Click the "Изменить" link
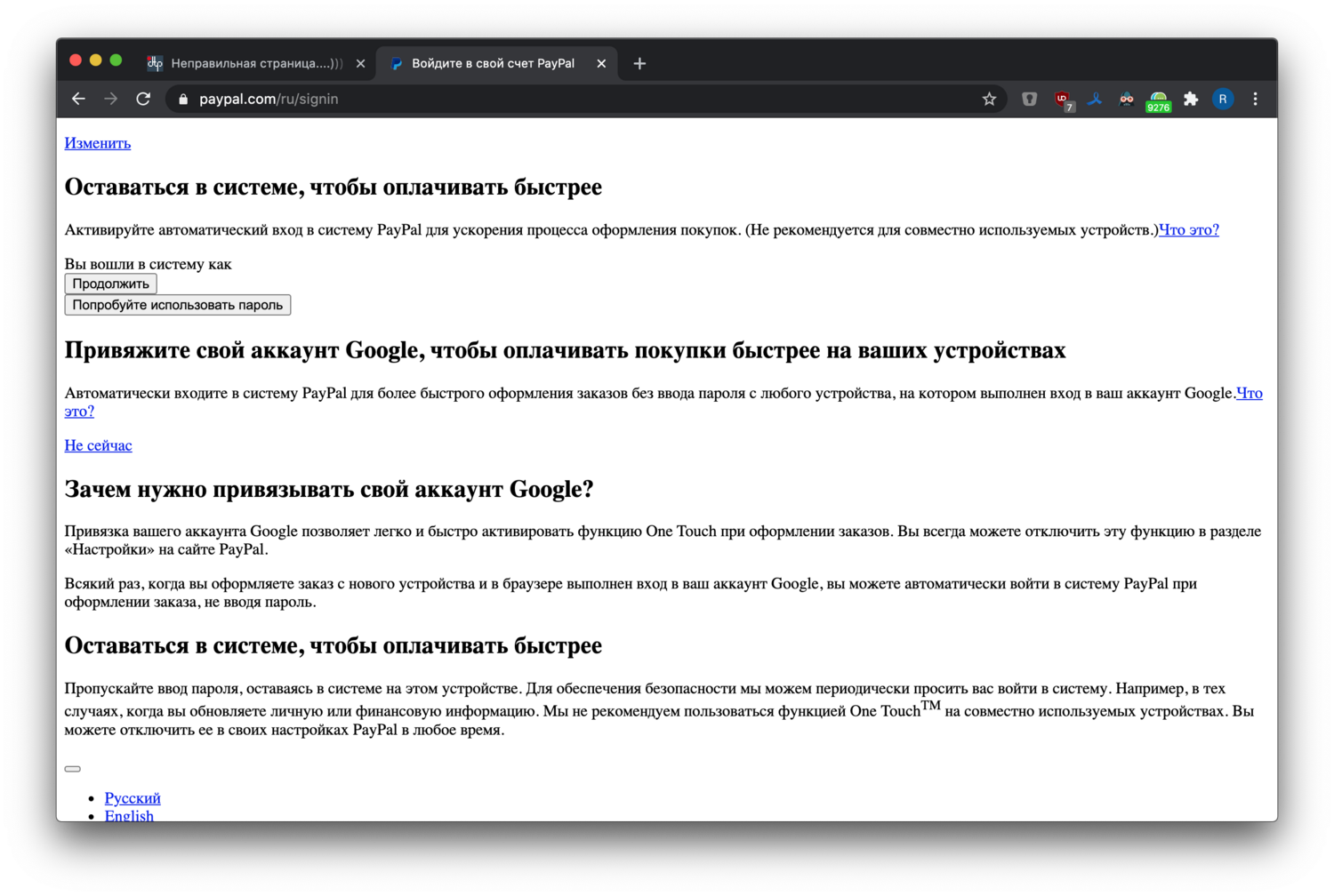The height and width of the screenshot is (896, 1334). 98,143
